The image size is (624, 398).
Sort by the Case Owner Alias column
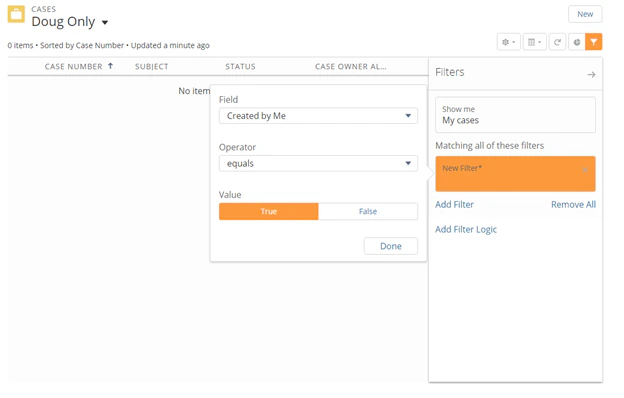(351, 66)
